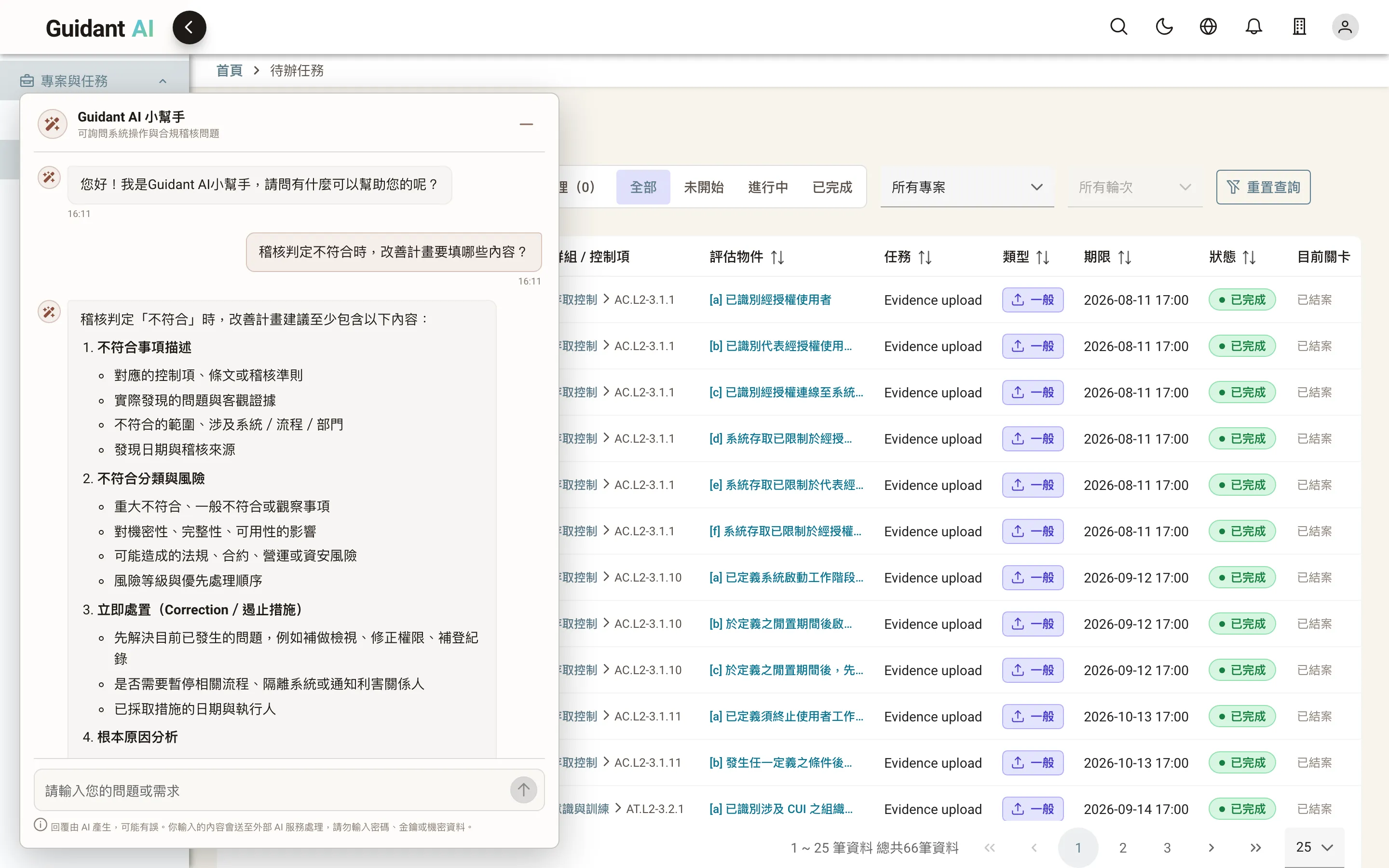1389x868 pixels.
Task: Sort table by 類型 column
Action: pos(1042,257)
